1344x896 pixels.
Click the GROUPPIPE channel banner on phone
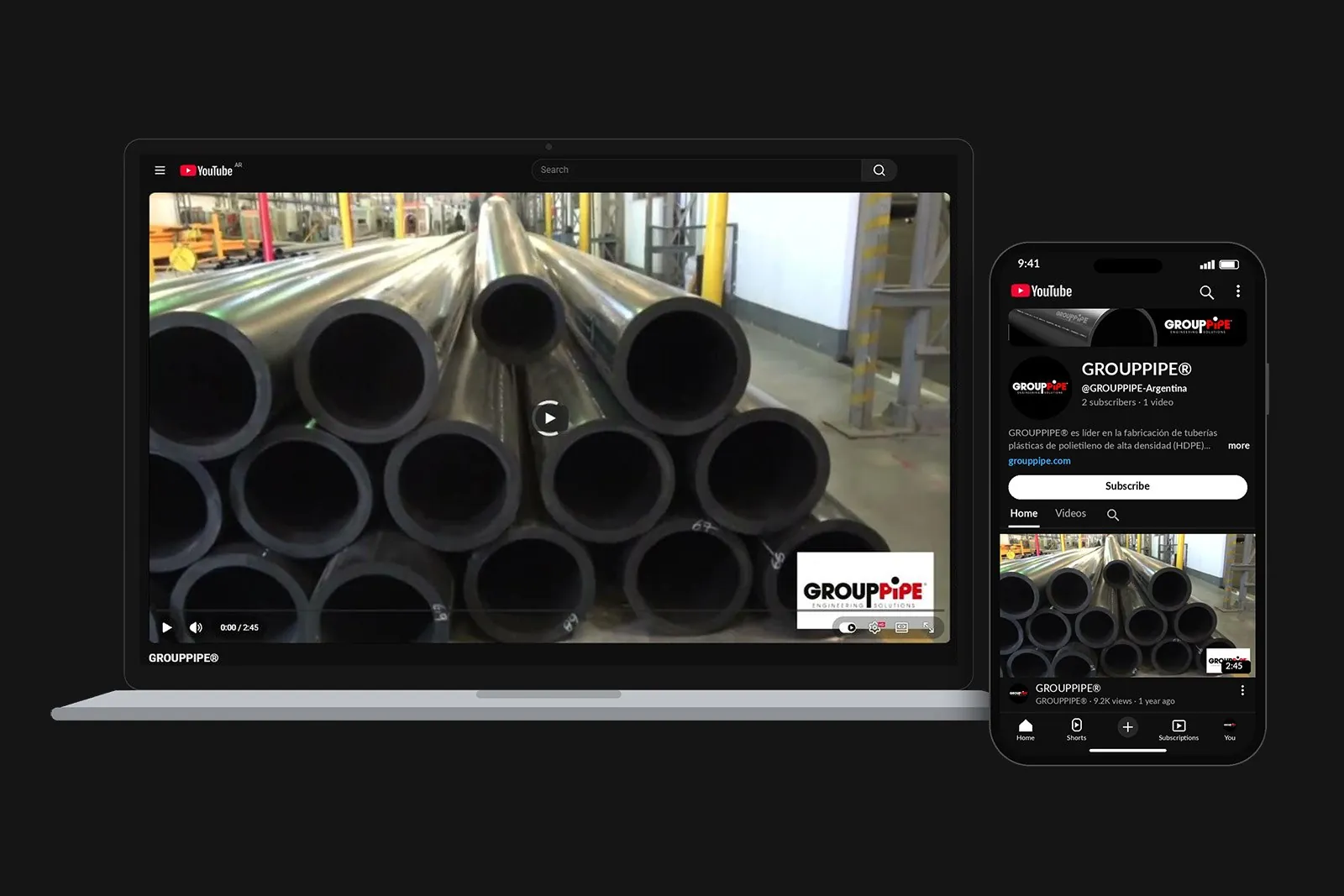point(1127,327)
